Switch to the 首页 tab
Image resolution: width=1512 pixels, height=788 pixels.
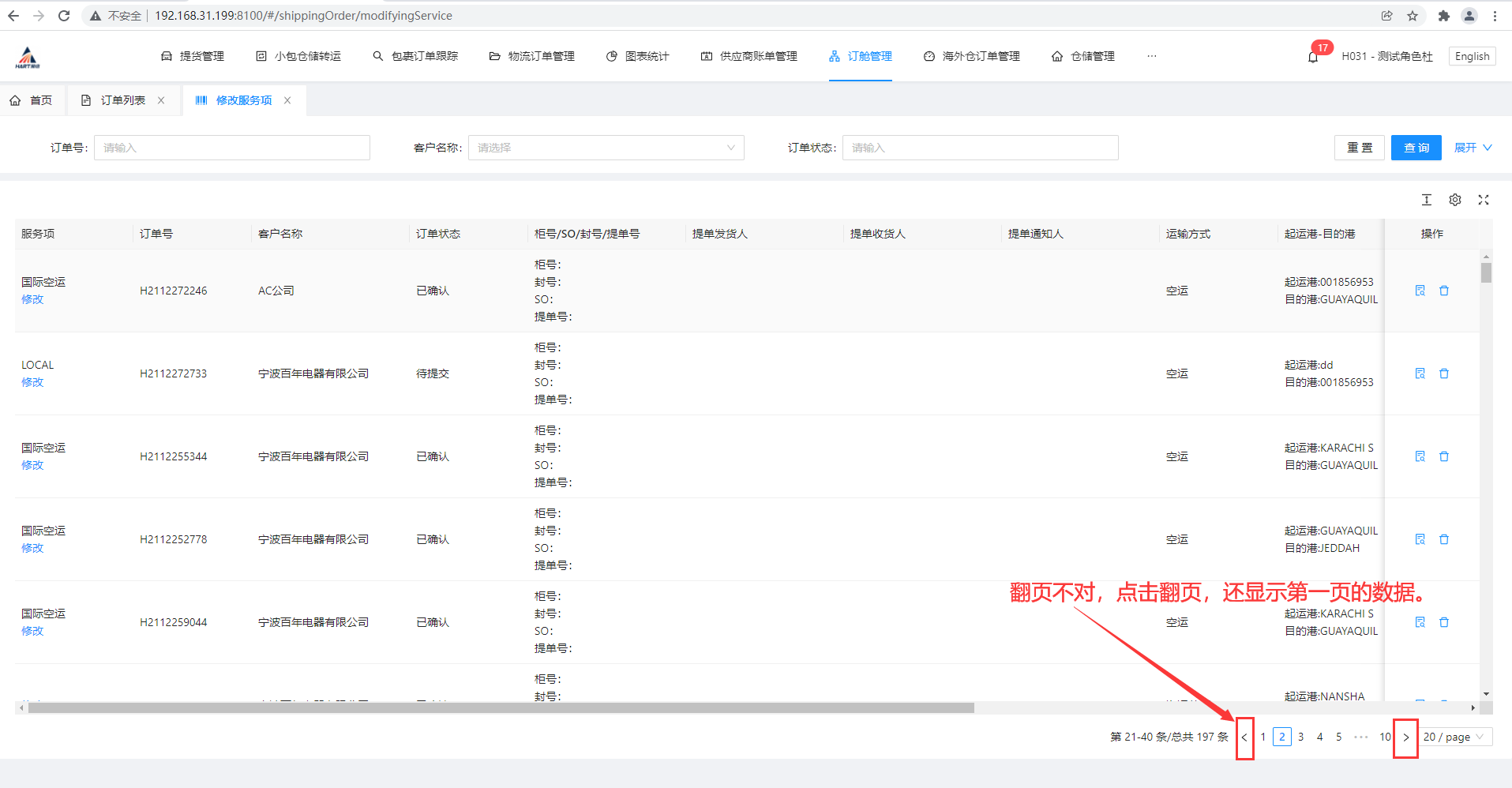click(32, 100)
